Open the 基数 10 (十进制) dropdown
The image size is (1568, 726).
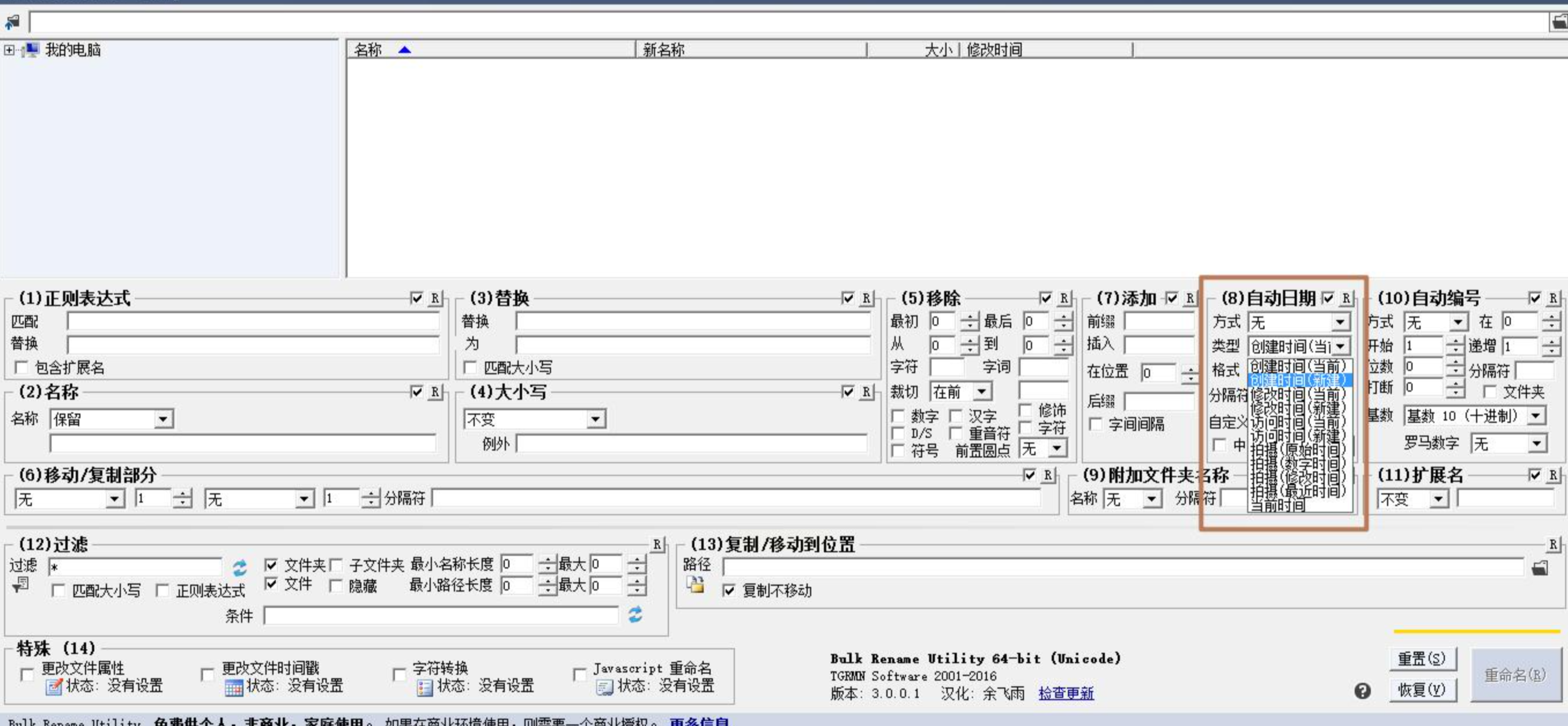[1535, 416]
